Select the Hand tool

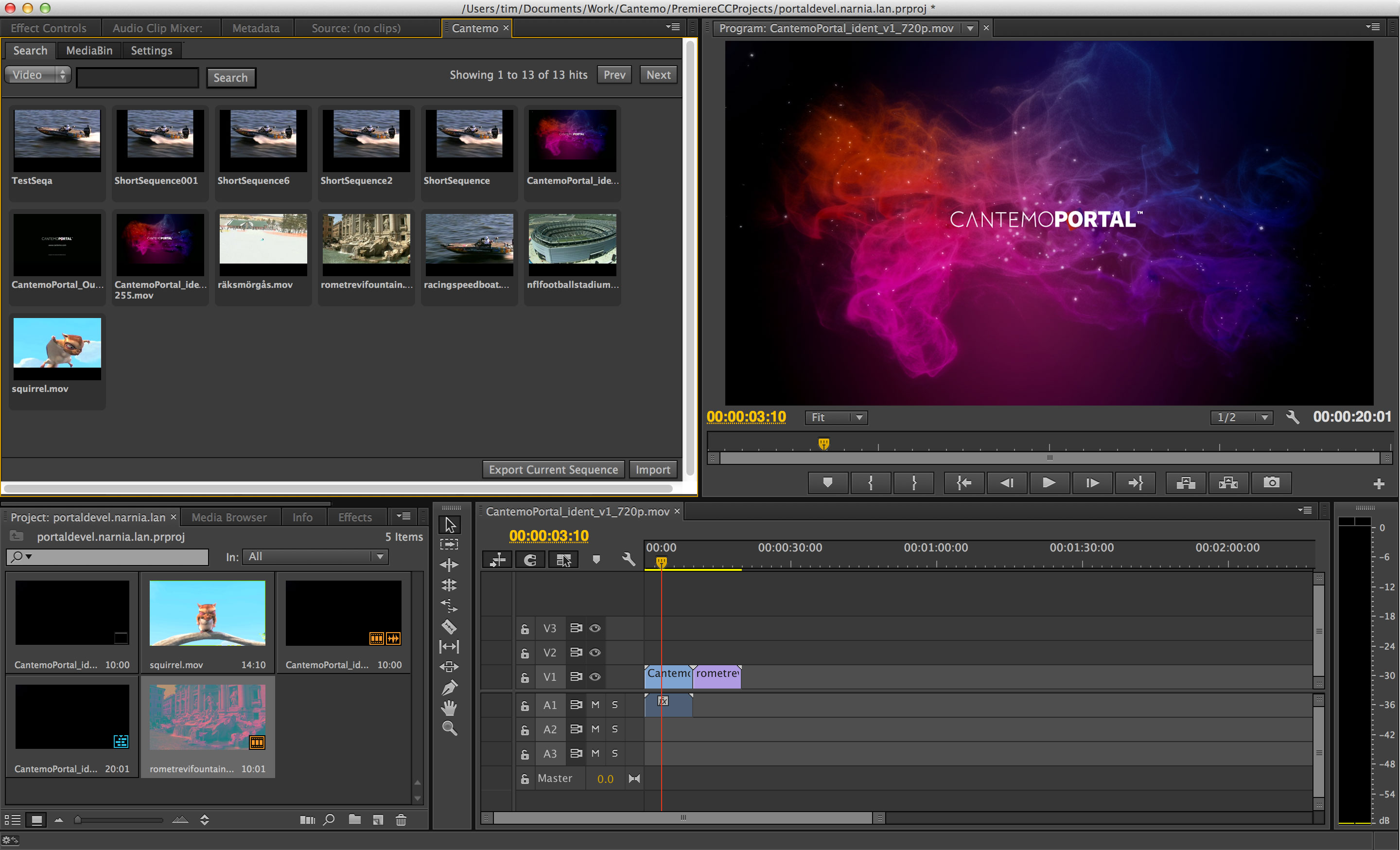click(x=449, y=708)
